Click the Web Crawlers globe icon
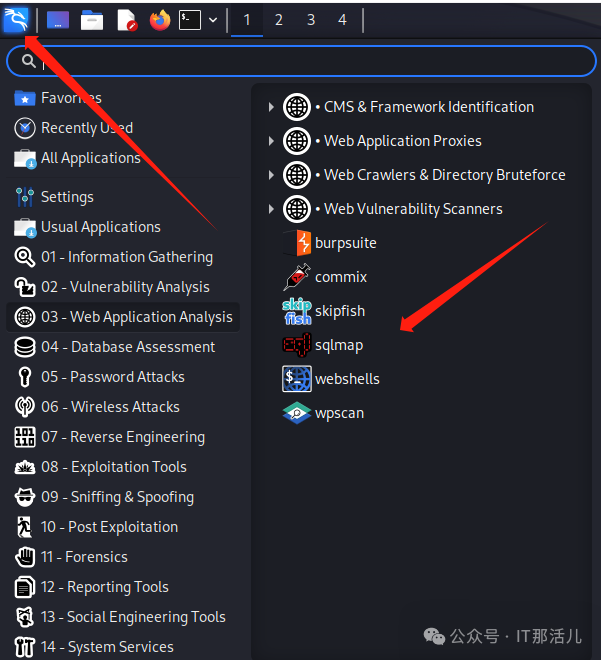Viewport: 601px width, 660px height. point(297,175)
